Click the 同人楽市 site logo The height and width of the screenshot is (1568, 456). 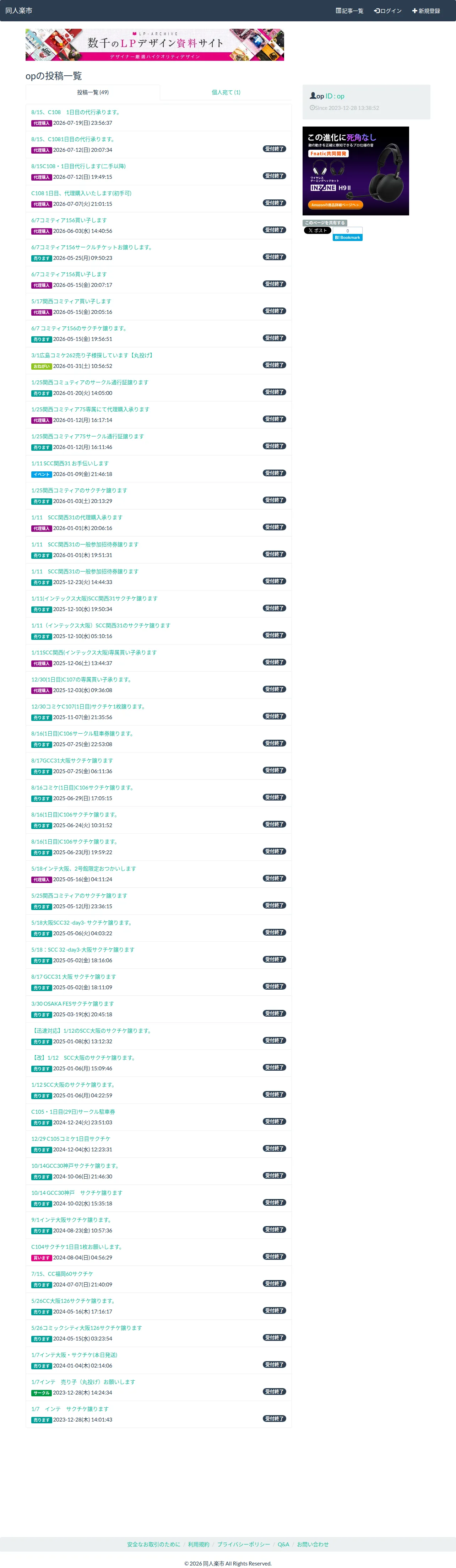pyautogui.click(x=19, y=11)
